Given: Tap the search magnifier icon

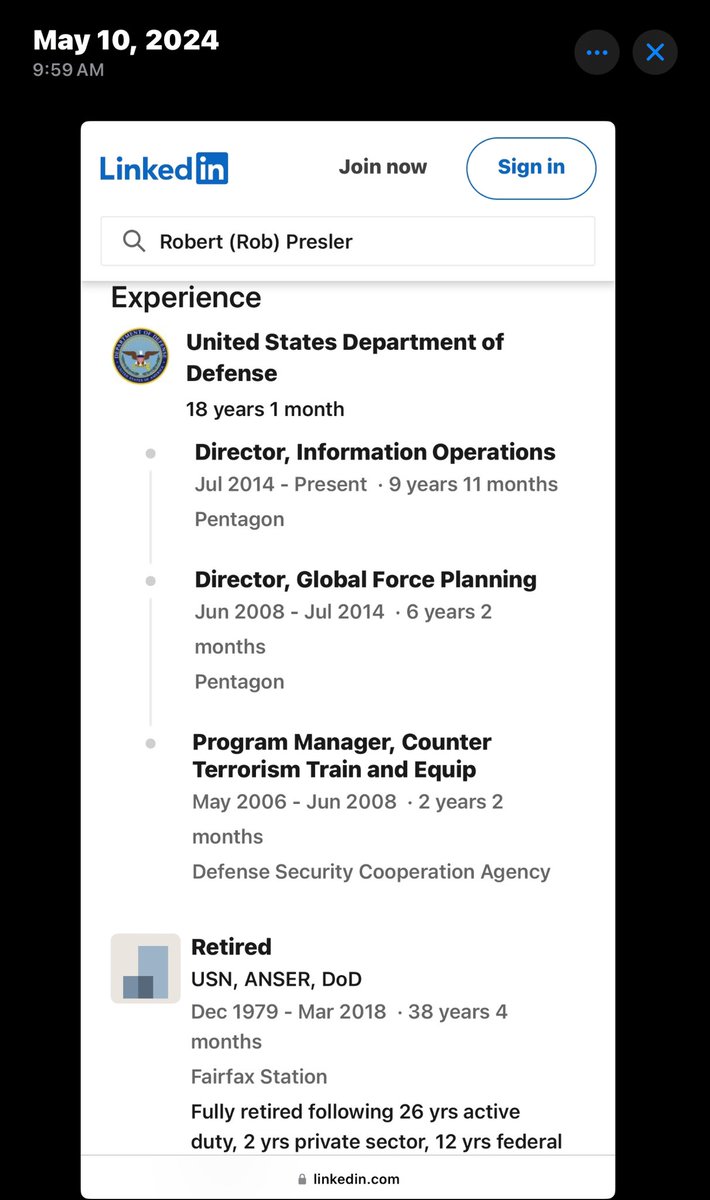Looking at the screenshot, I should [134, 241].
